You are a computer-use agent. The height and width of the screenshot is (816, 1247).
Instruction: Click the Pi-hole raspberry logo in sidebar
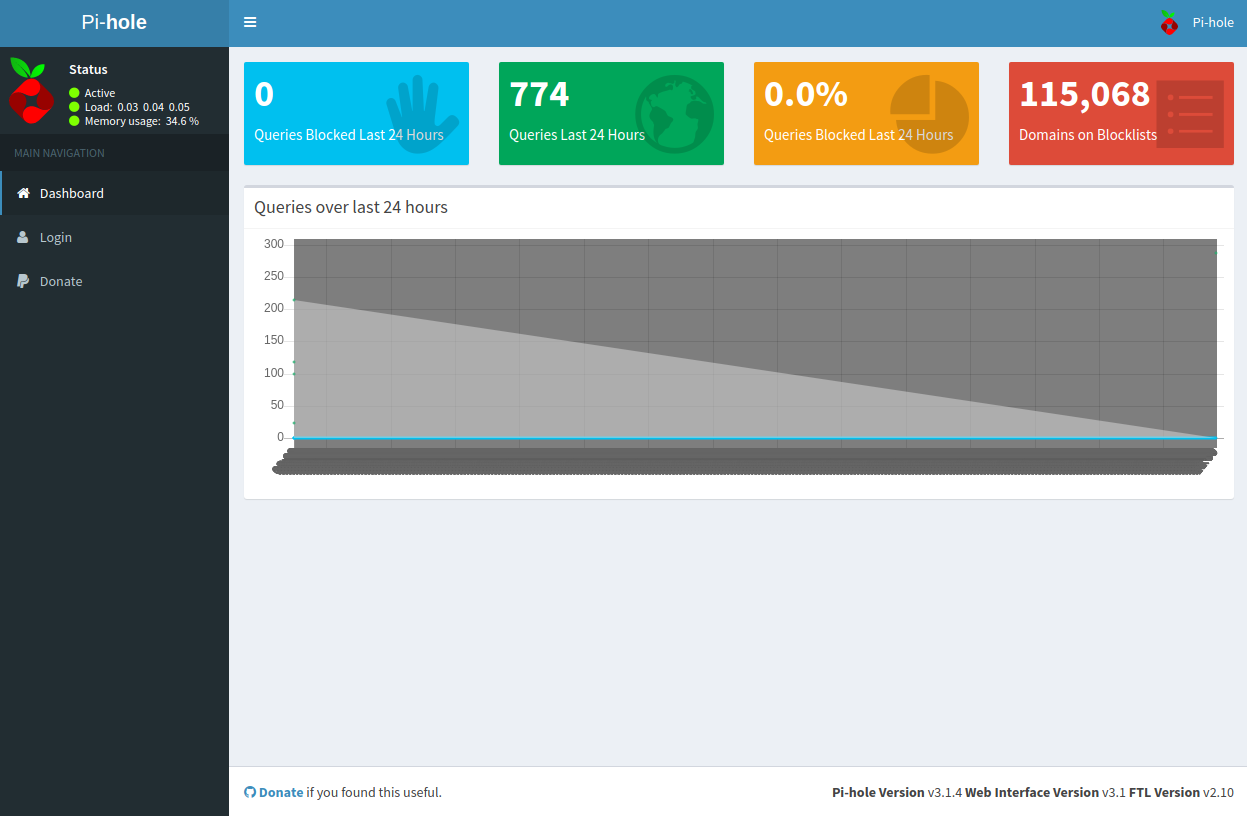(x=30, y=90)
